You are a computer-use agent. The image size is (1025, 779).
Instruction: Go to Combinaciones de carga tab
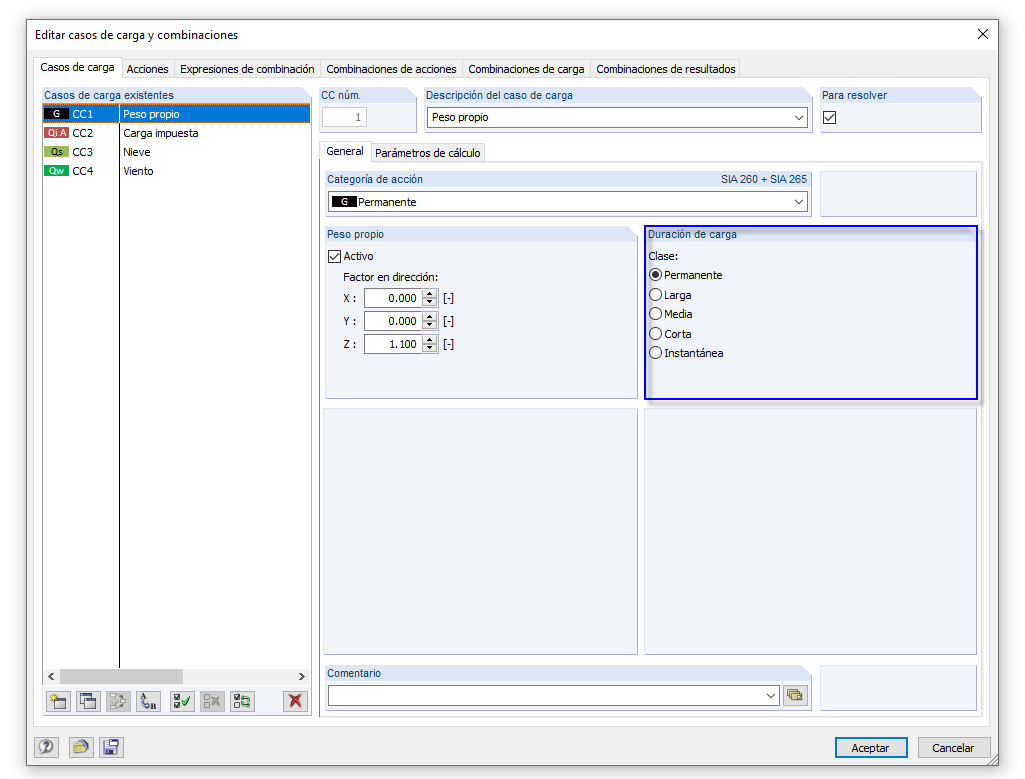(x=526, y=69)
